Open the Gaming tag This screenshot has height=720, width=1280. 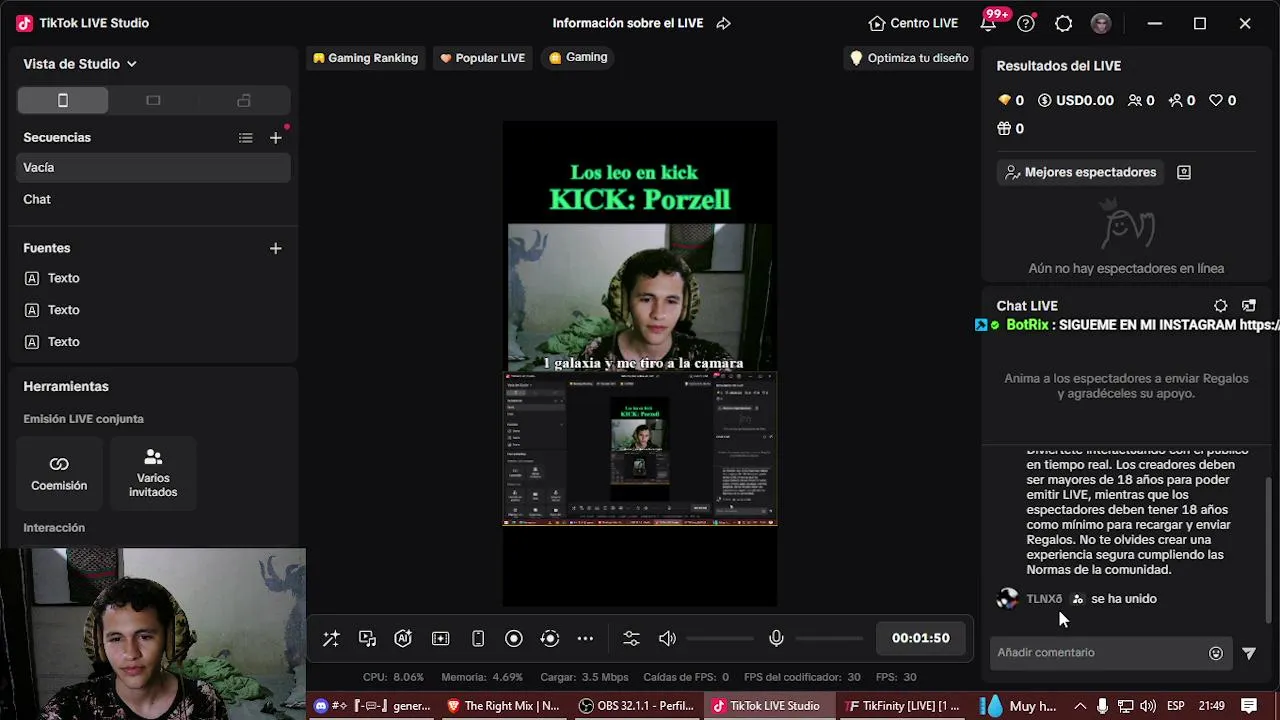[578, 57]
